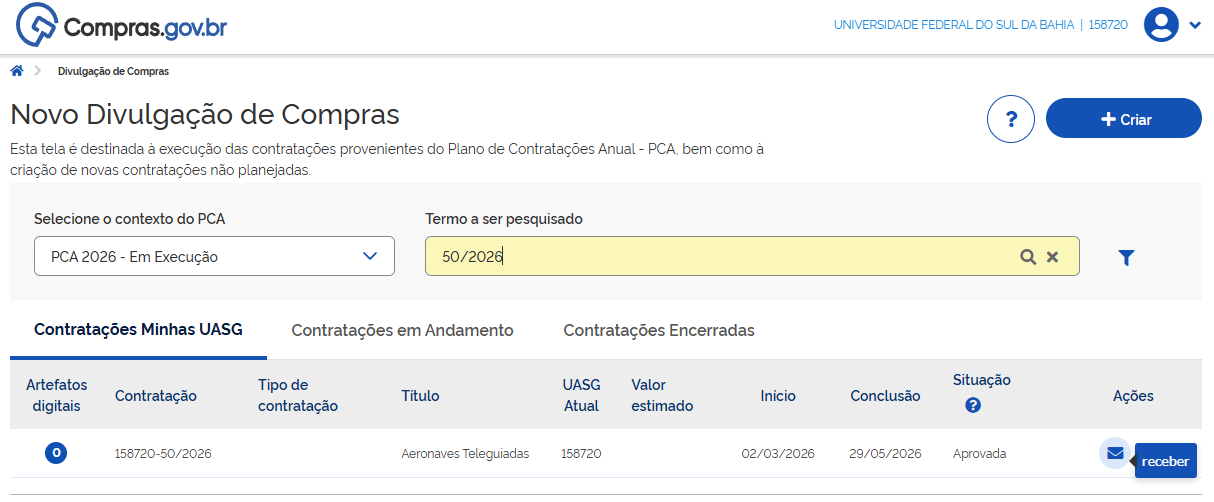Switch to Contratações Encerradas tab
The image size is (1214, 502).
coord(658,330)
